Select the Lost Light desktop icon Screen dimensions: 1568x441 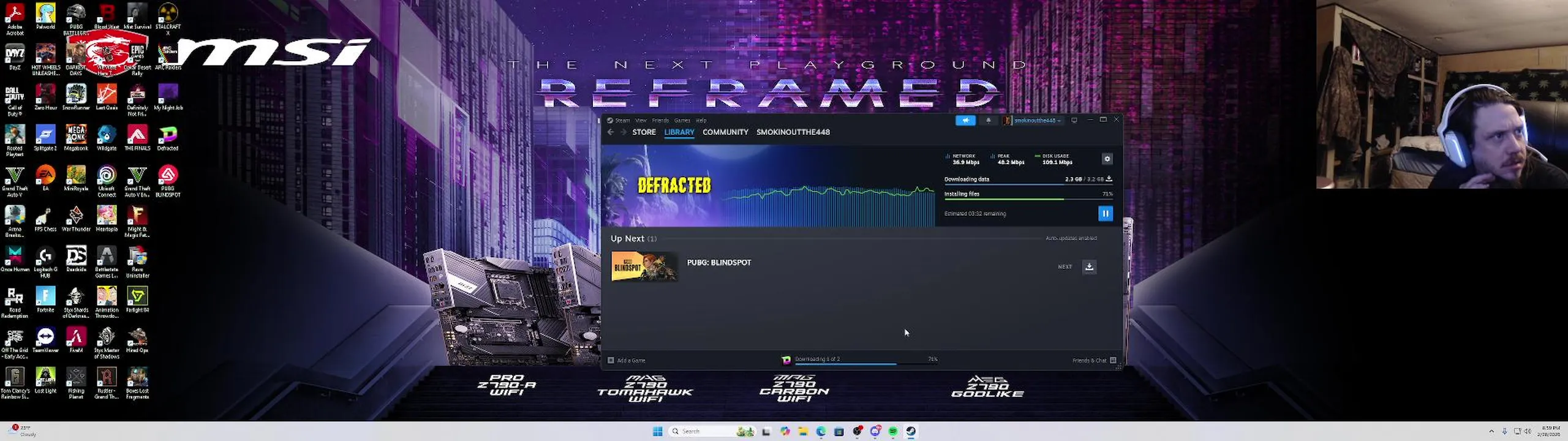click(45, 380)
